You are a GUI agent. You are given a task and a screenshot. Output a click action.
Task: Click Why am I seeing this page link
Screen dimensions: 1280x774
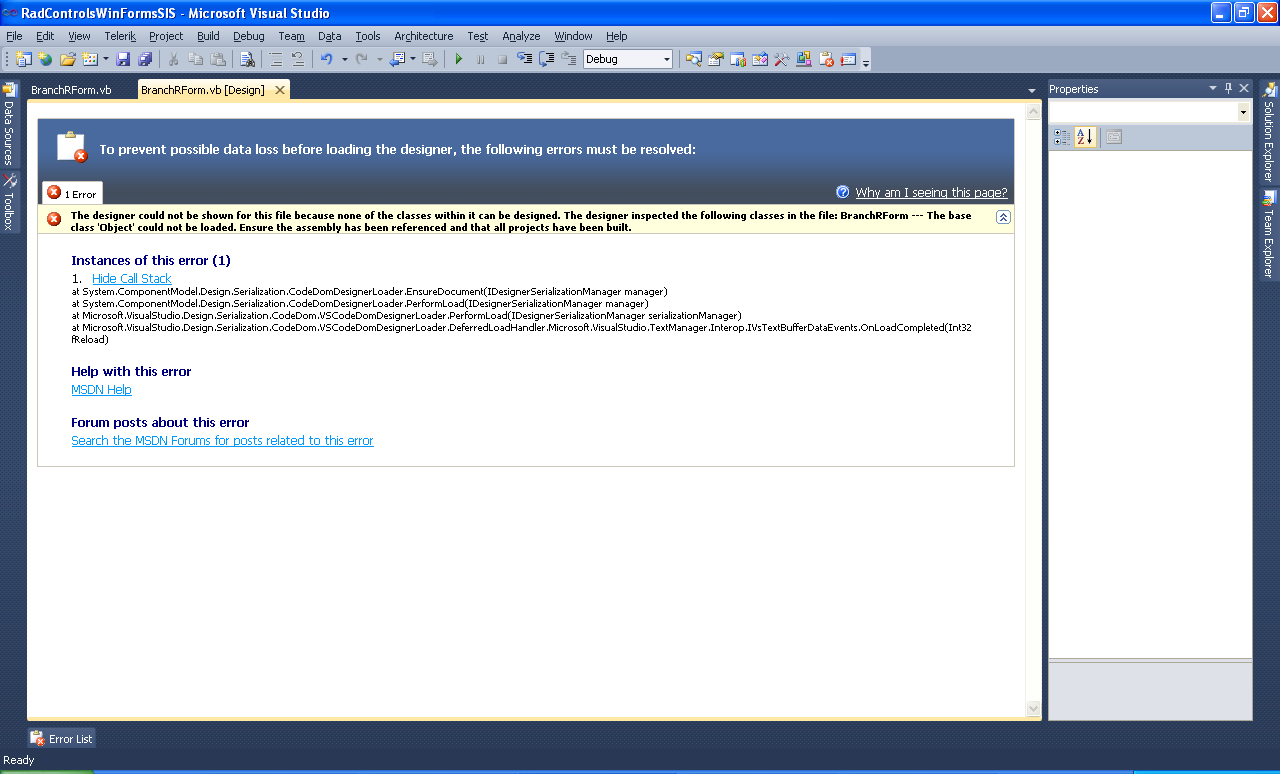931,193
